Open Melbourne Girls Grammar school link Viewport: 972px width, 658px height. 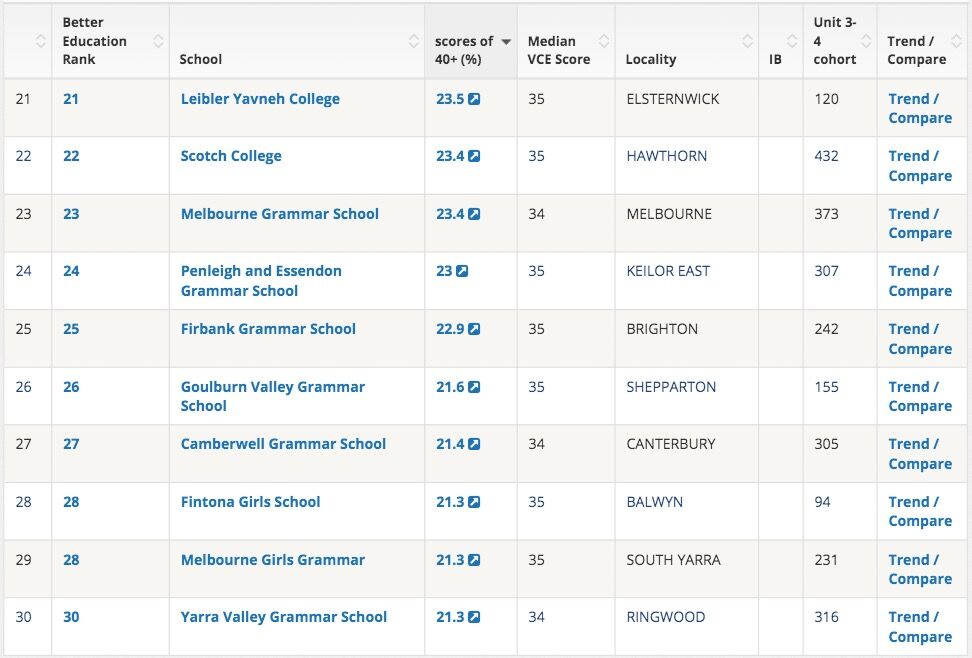coord(272,560)
